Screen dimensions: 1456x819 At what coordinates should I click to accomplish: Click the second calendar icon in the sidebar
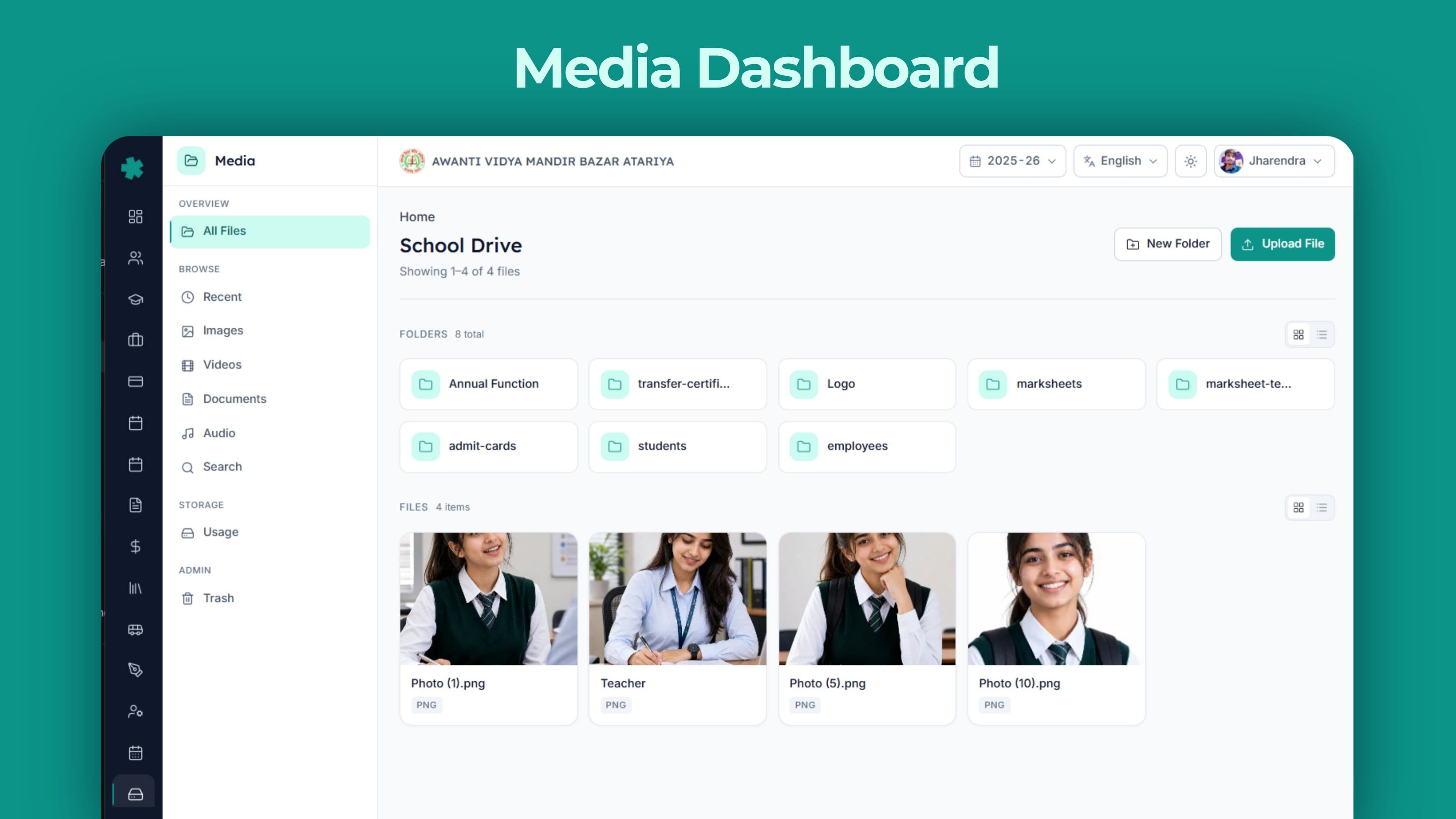136,464
